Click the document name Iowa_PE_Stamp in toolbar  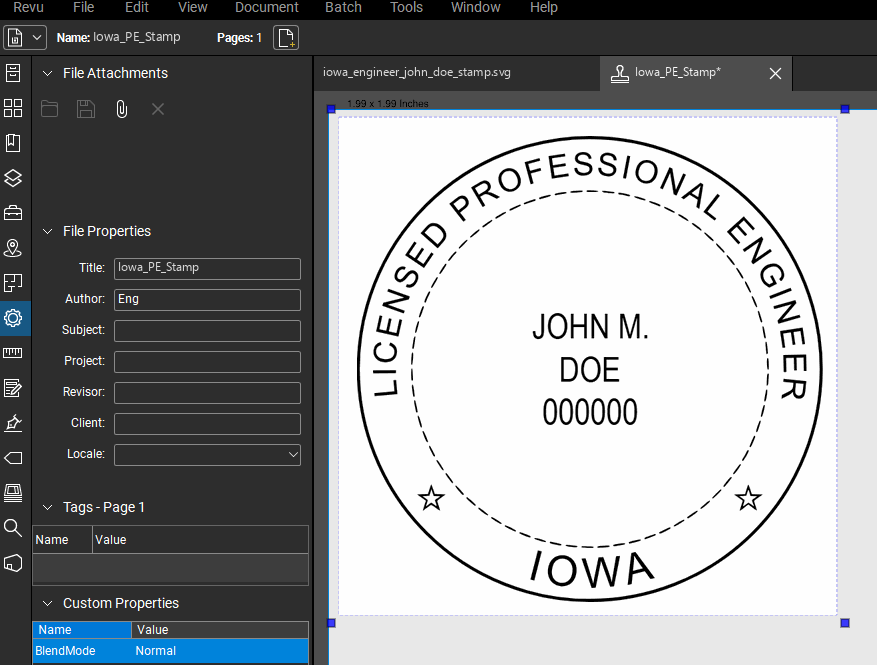pyautogui.click(x=136, y=37)
